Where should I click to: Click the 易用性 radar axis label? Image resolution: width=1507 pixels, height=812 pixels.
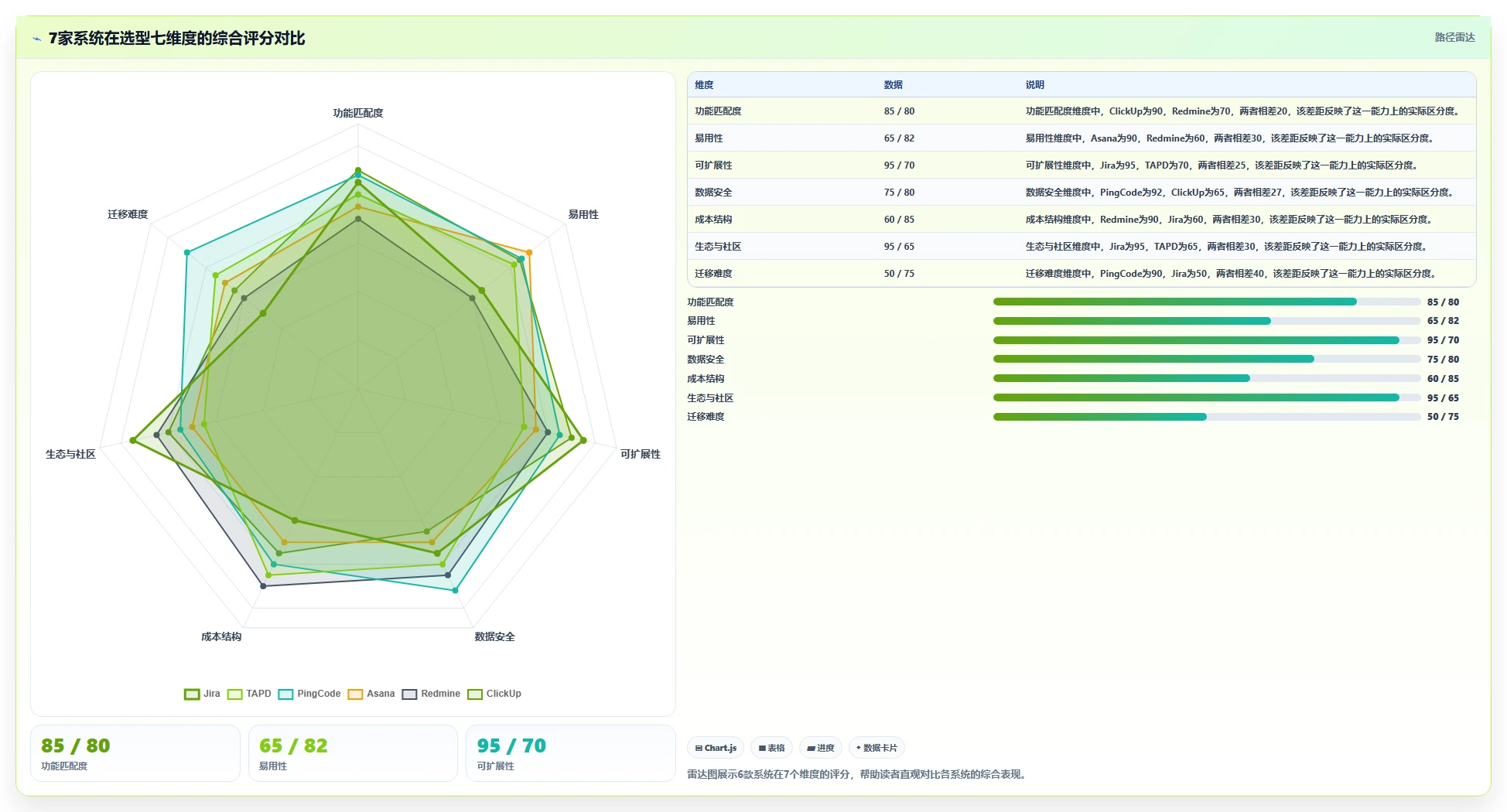point(583,214)
